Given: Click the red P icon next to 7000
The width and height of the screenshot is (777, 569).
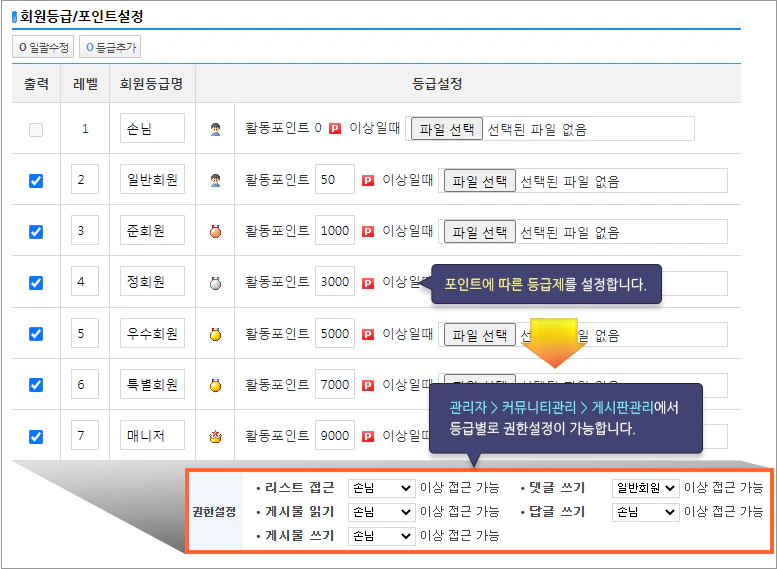Looking at the screenshot, I should (368, 385).
